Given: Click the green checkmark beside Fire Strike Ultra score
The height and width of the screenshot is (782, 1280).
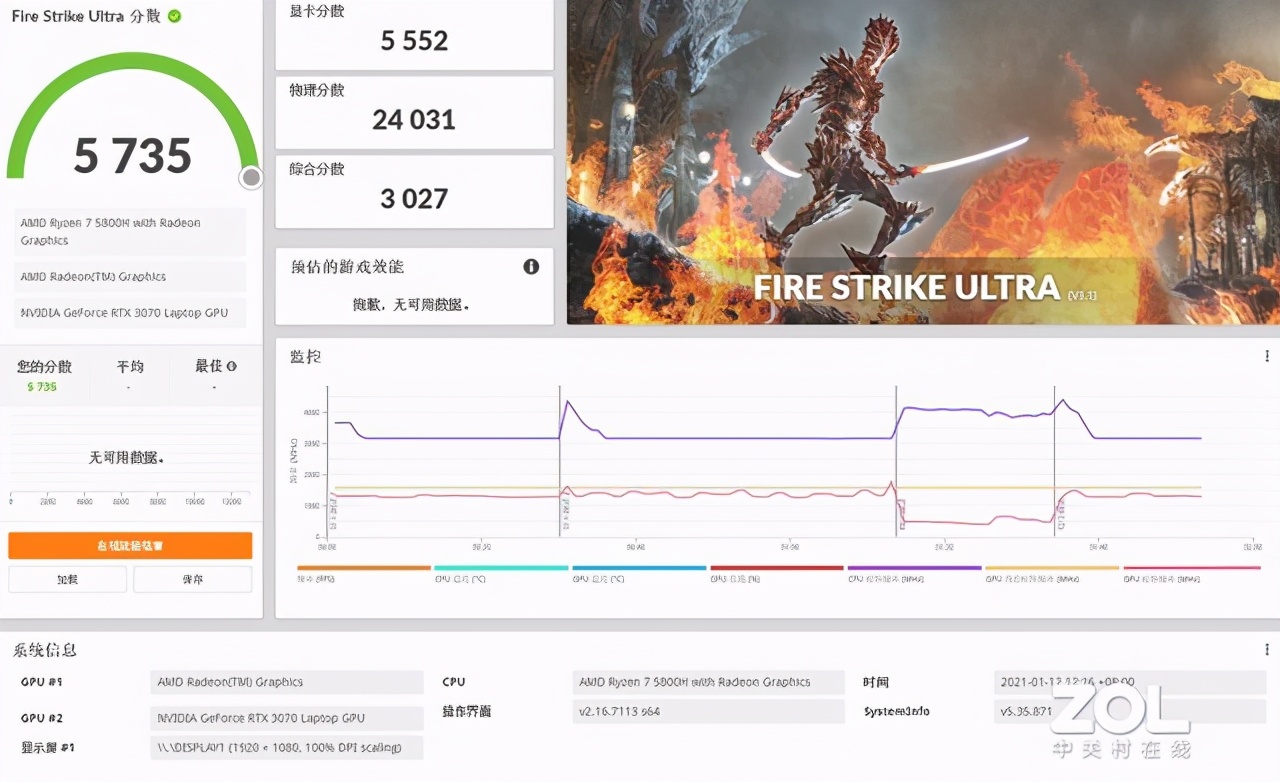Looking at the screenshot, I should click(x=175, y=16).
